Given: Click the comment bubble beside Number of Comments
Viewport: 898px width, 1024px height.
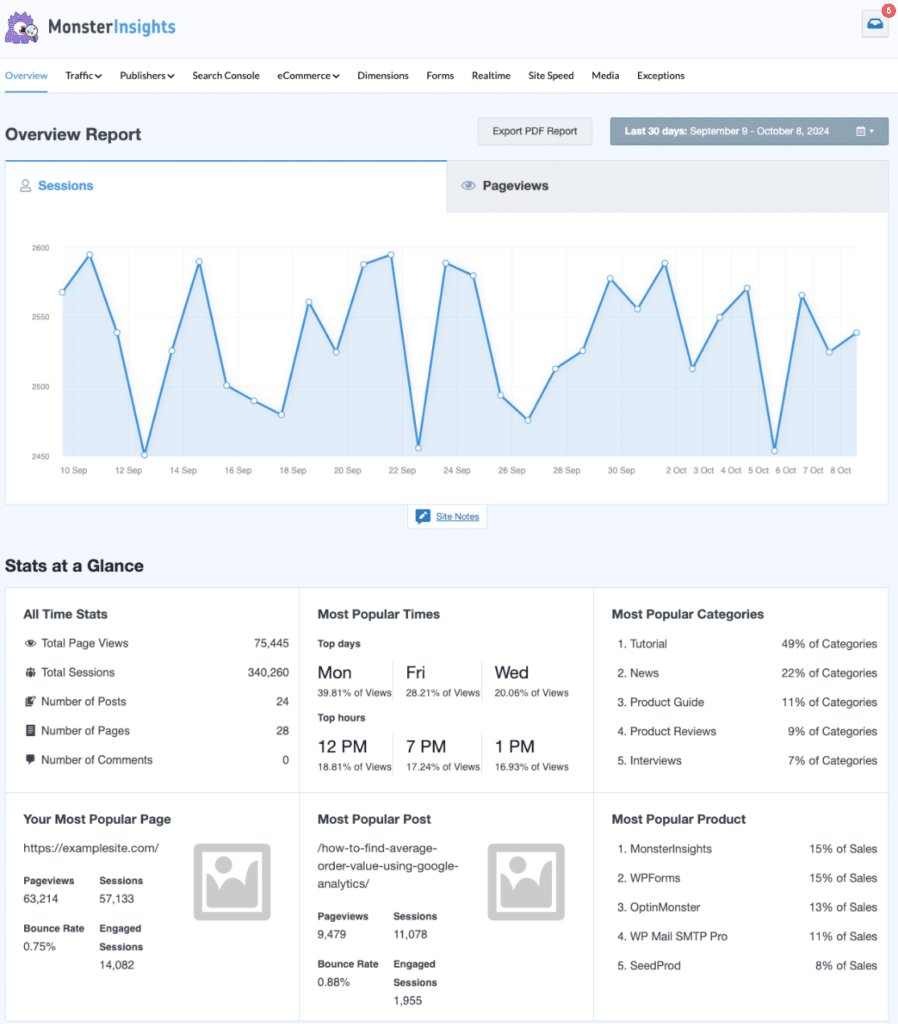Looking at the screenshot, I should click(29, 759).
